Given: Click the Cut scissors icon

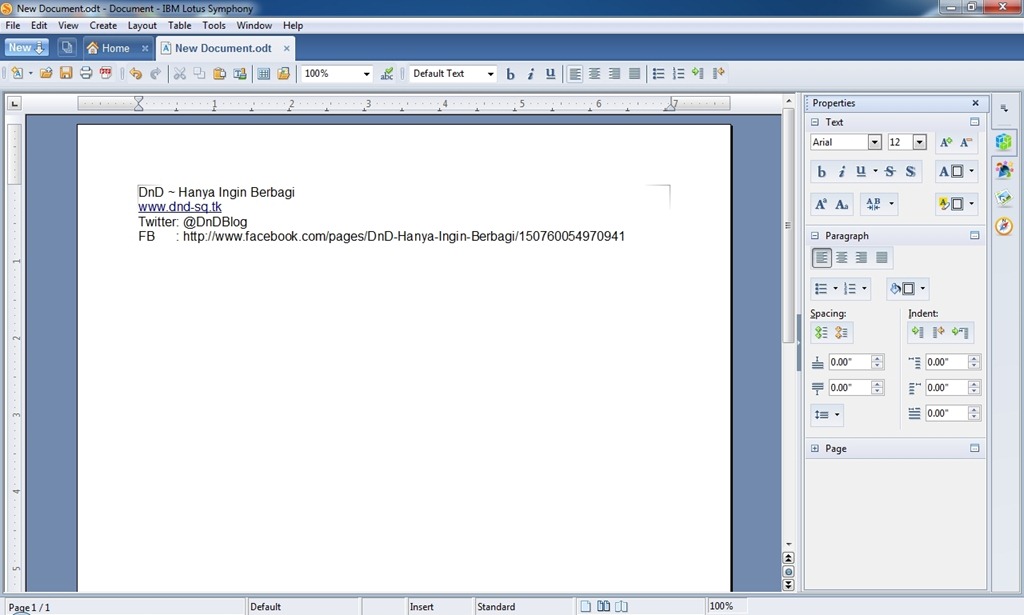Looking at the screenshot, I should 180,73.
